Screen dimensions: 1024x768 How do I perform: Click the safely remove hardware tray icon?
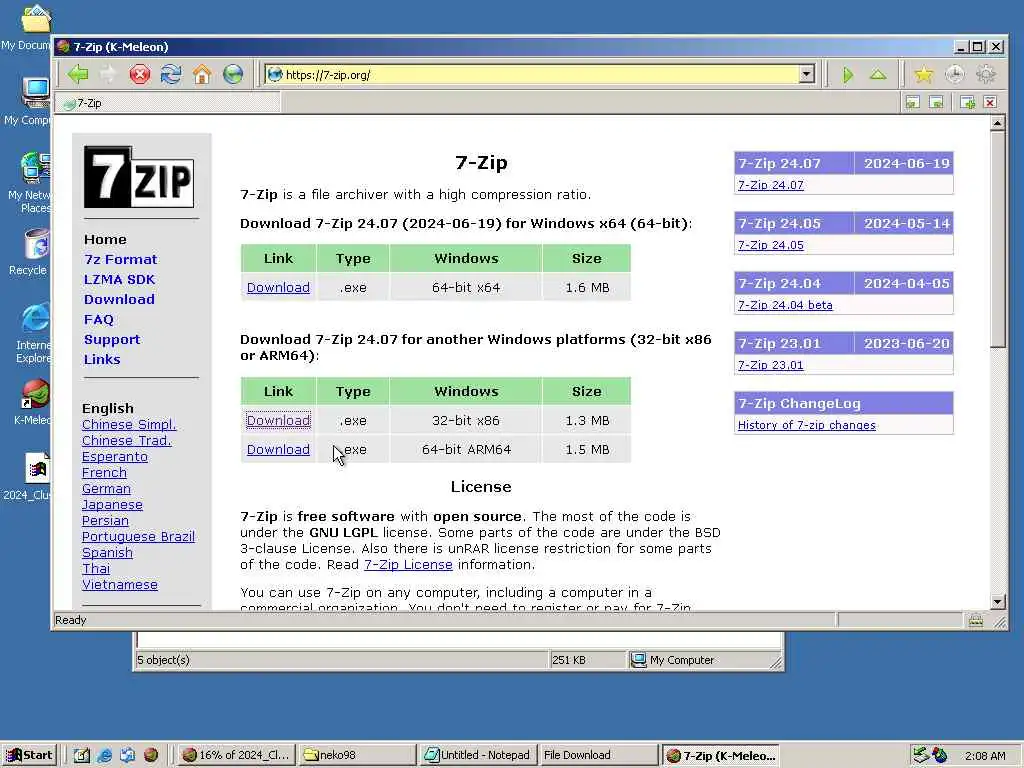[x=921, y=755]
